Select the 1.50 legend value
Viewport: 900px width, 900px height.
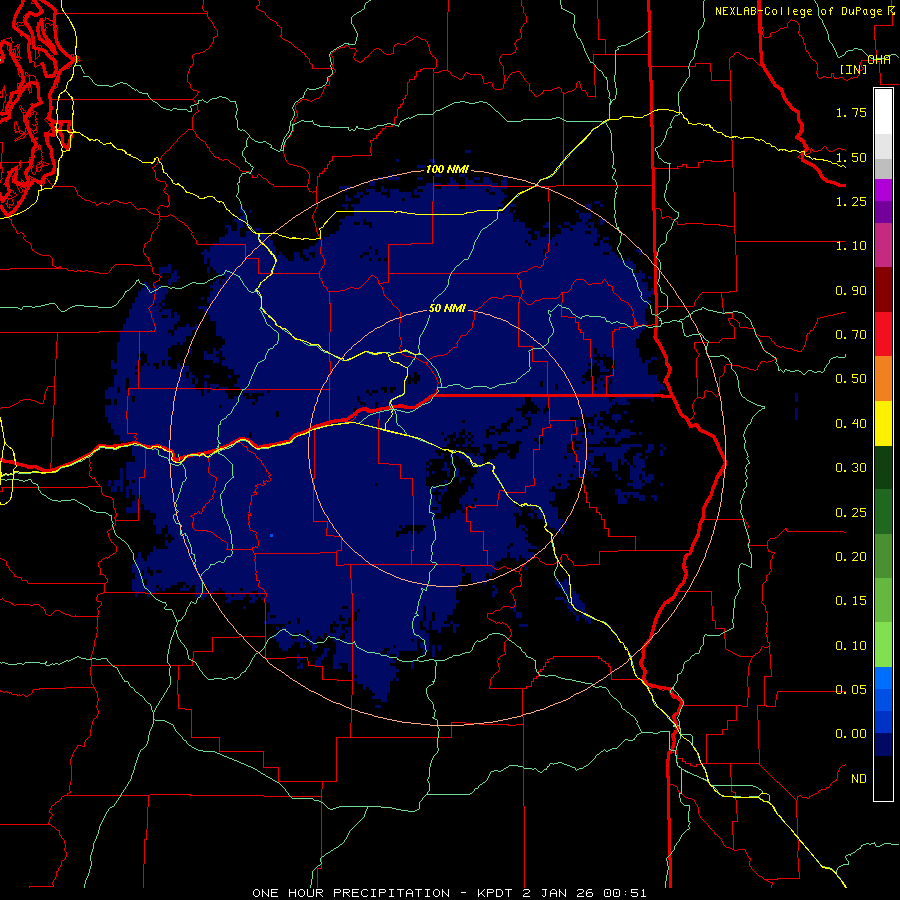[851, 157]
